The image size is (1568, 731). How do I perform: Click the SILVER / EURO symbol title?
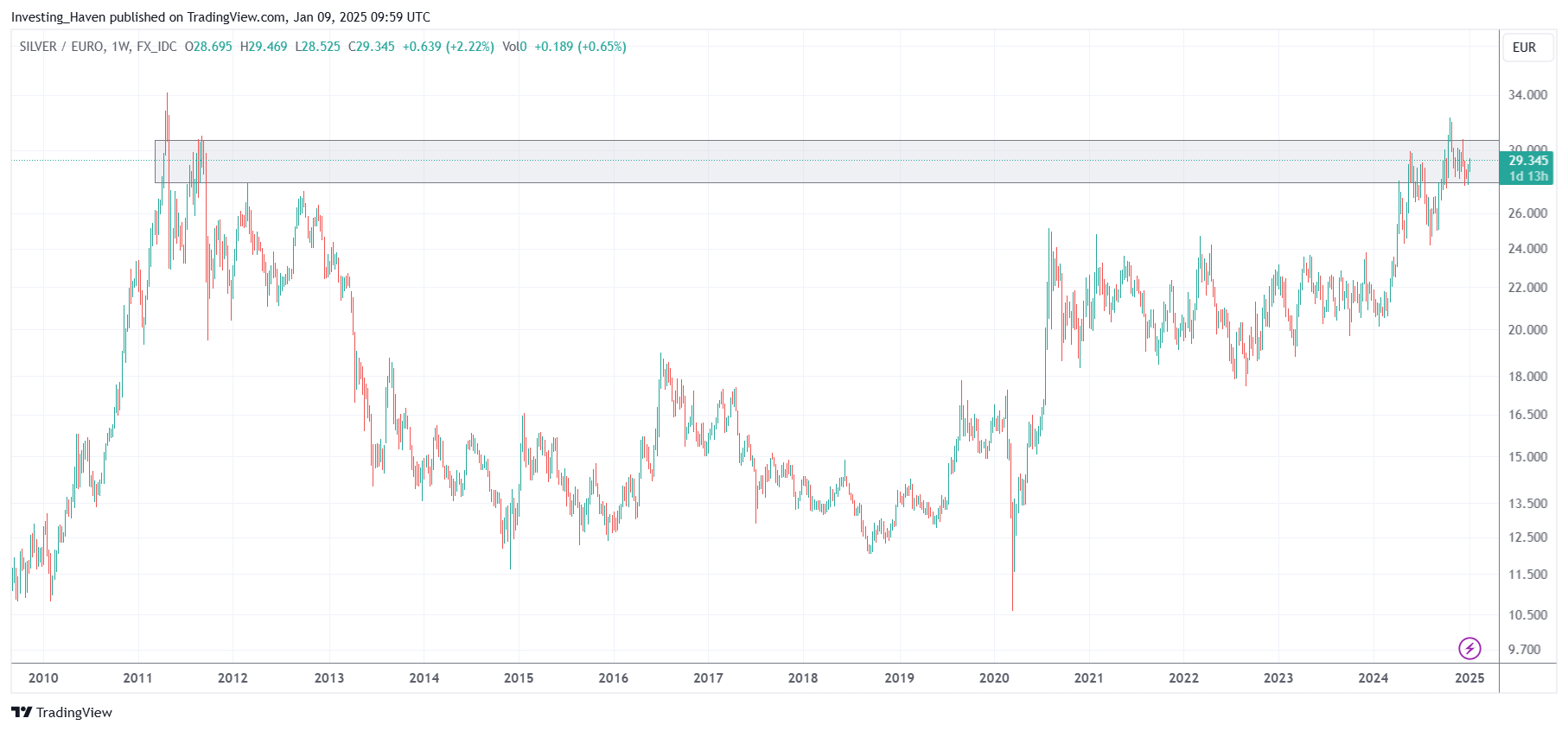(62, 47)
